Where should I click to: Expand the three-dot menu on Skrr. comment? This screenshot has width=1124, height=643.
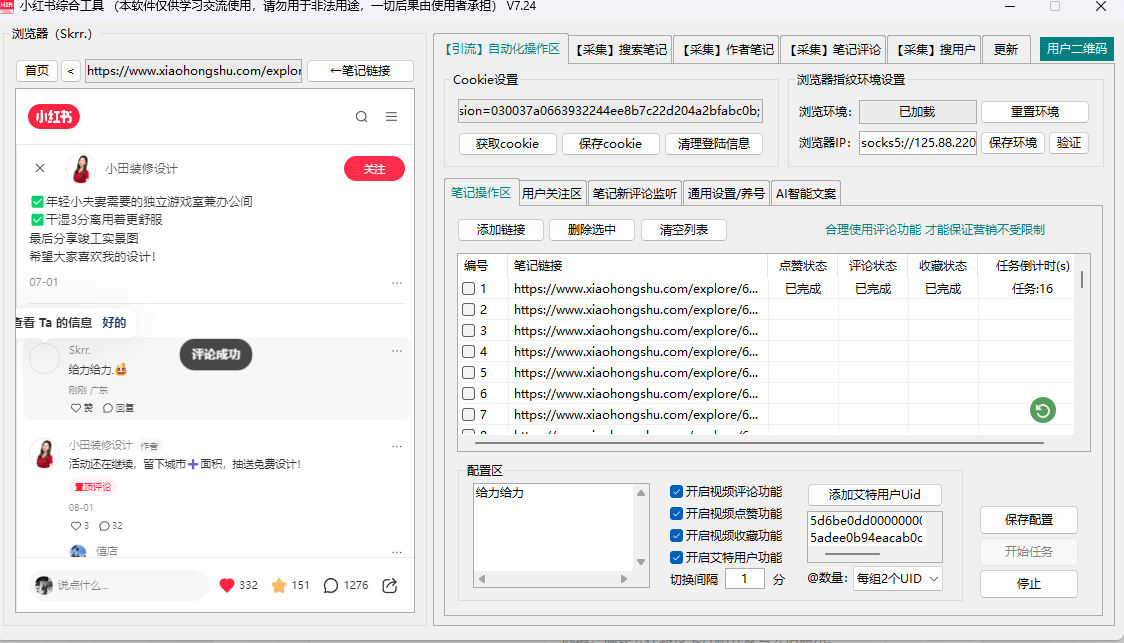397,351
